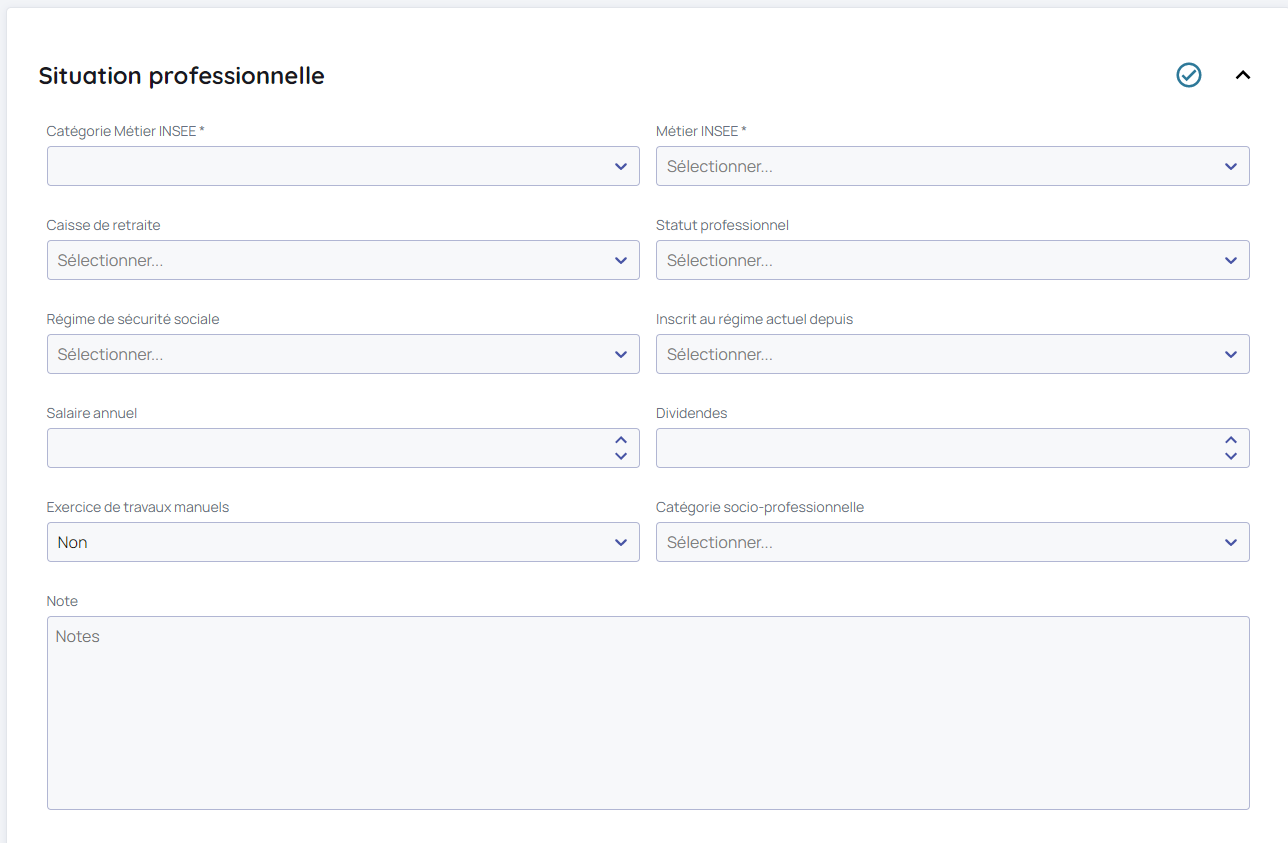This screenshot has height=843, width=1288.
Task: Collapse the Situation professionnelle section
Action: click(x=1243, y=75)
